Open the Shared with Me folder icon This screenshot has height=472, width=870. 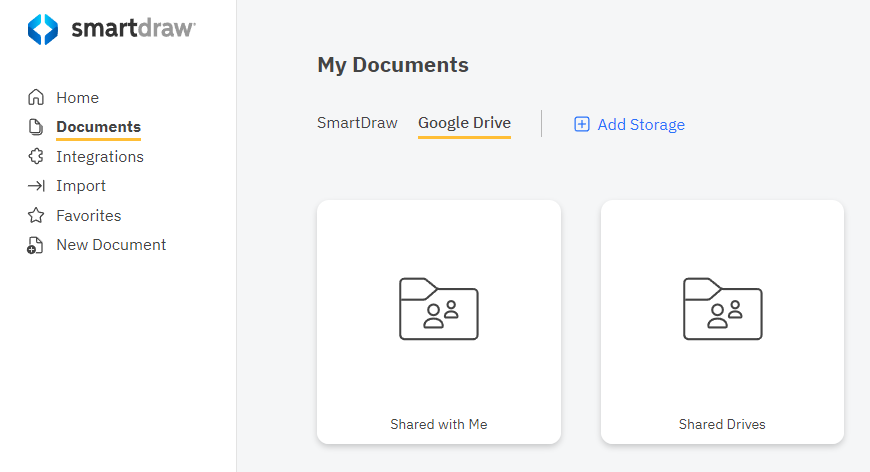coord(438,309)
